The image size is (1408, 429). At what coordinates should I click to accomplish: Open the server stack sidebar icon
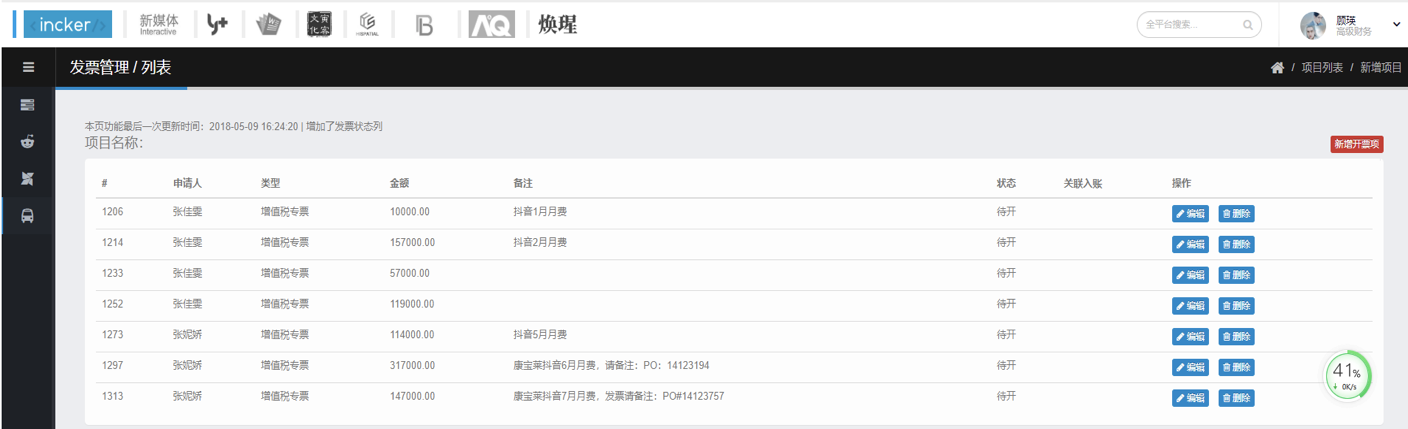[x=28, y=104]
